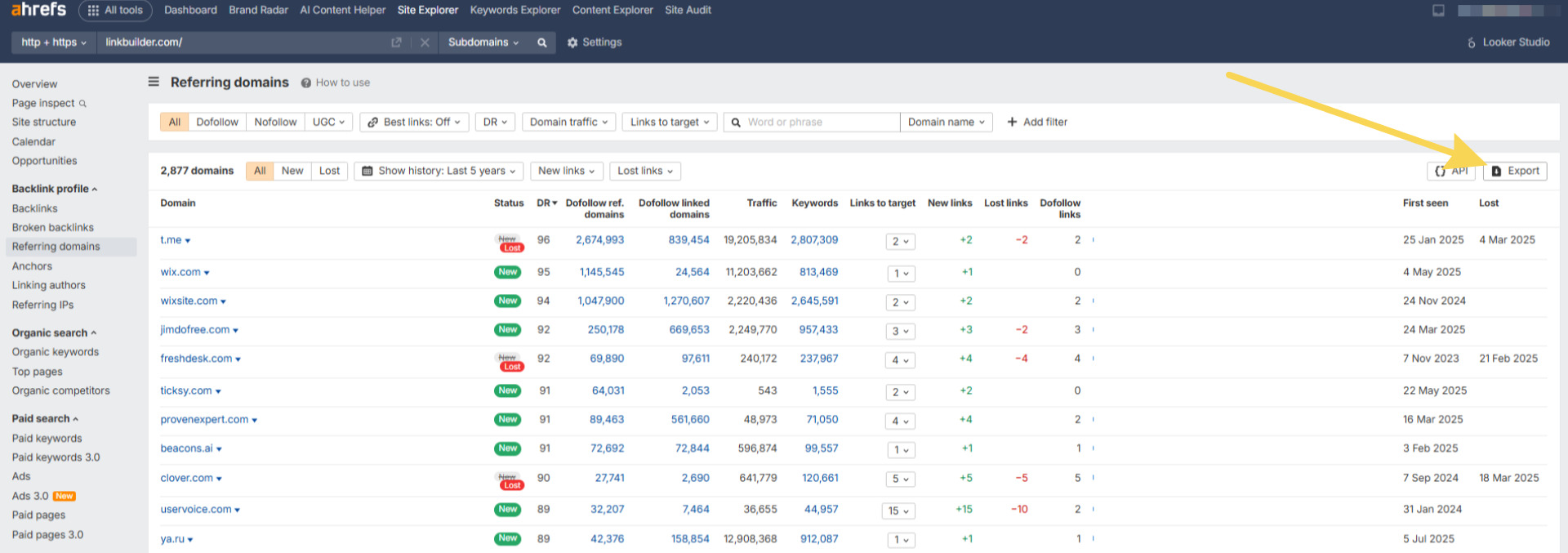
Task: Open Show history: Last 5 years dropdown
Action: pyautogui.click(x=439, y=171)
